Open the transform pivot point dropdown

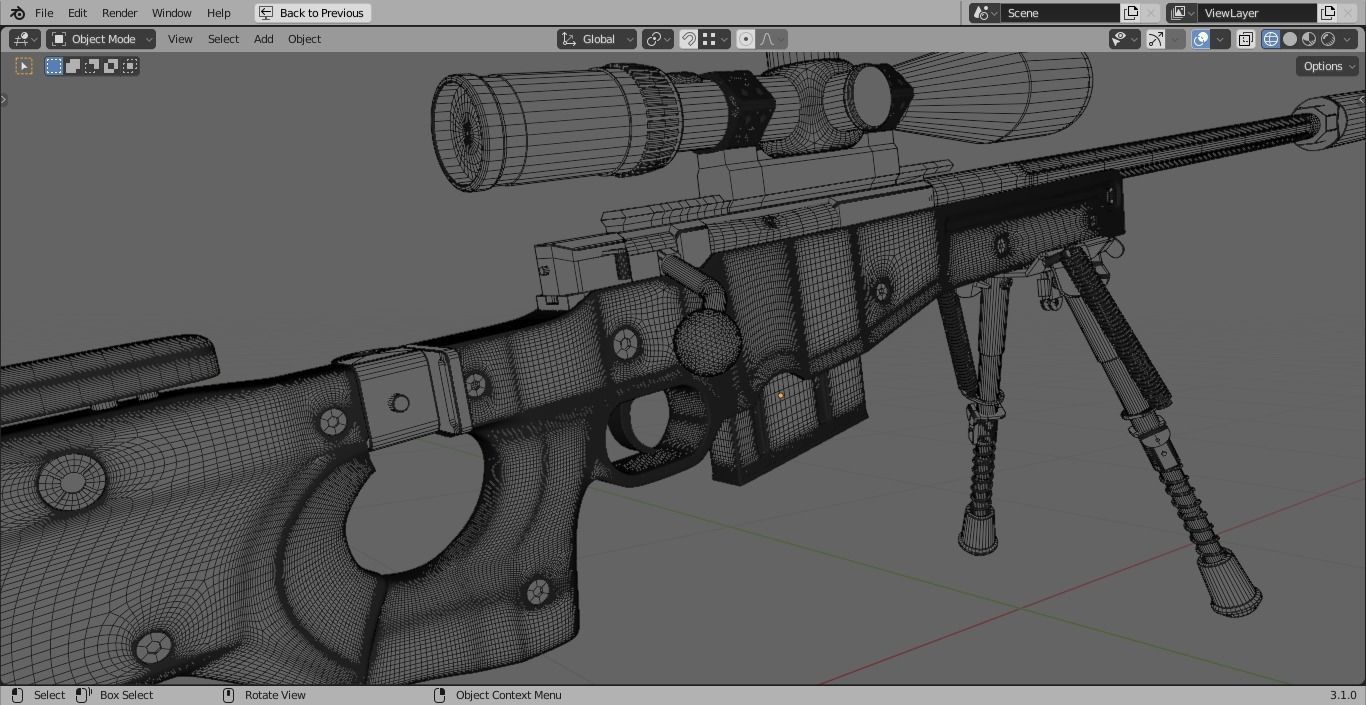(658, 39)
